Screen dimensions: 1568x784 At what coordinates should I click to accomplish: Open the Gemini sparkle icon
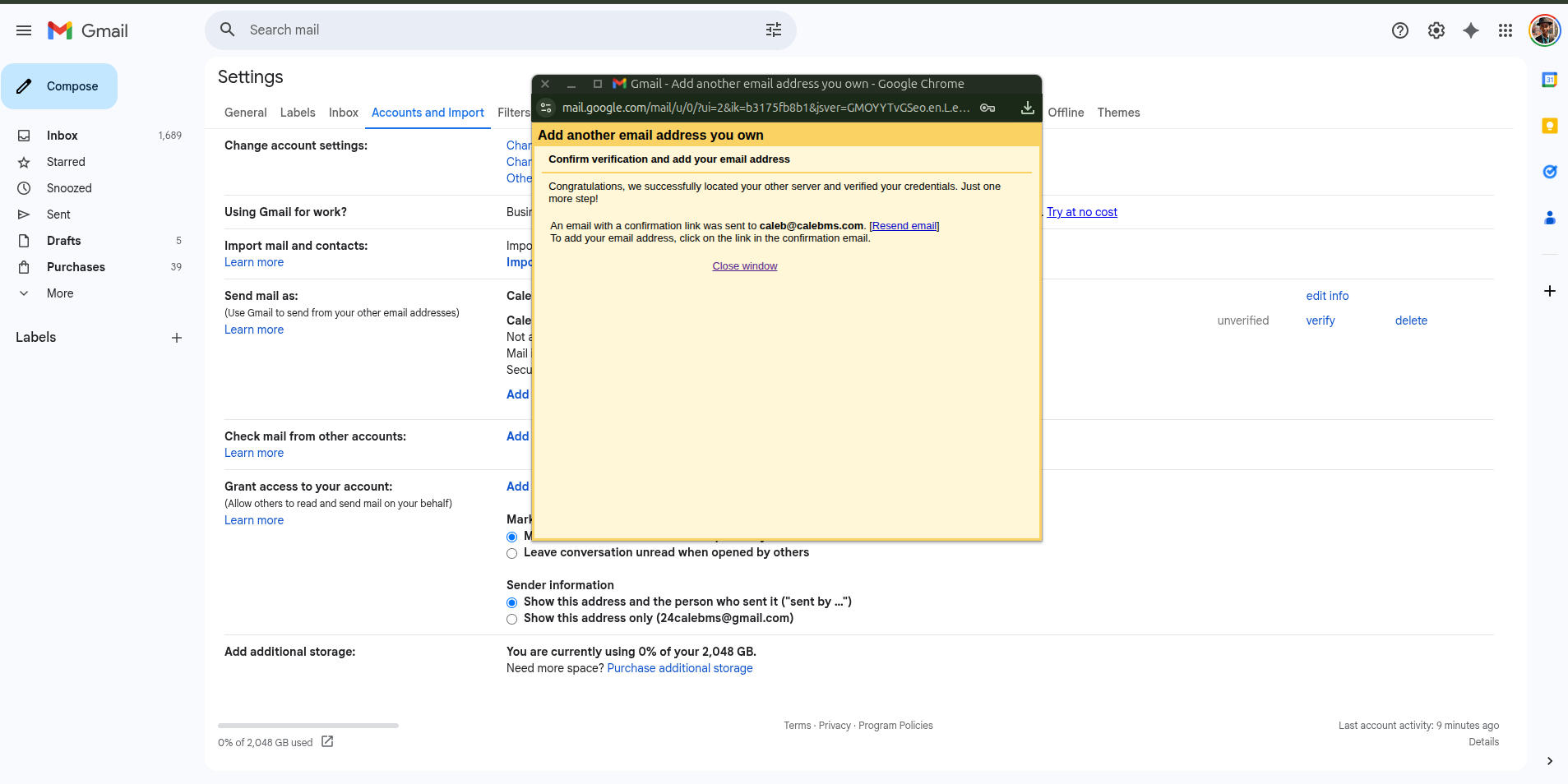tap(1471, 30)
